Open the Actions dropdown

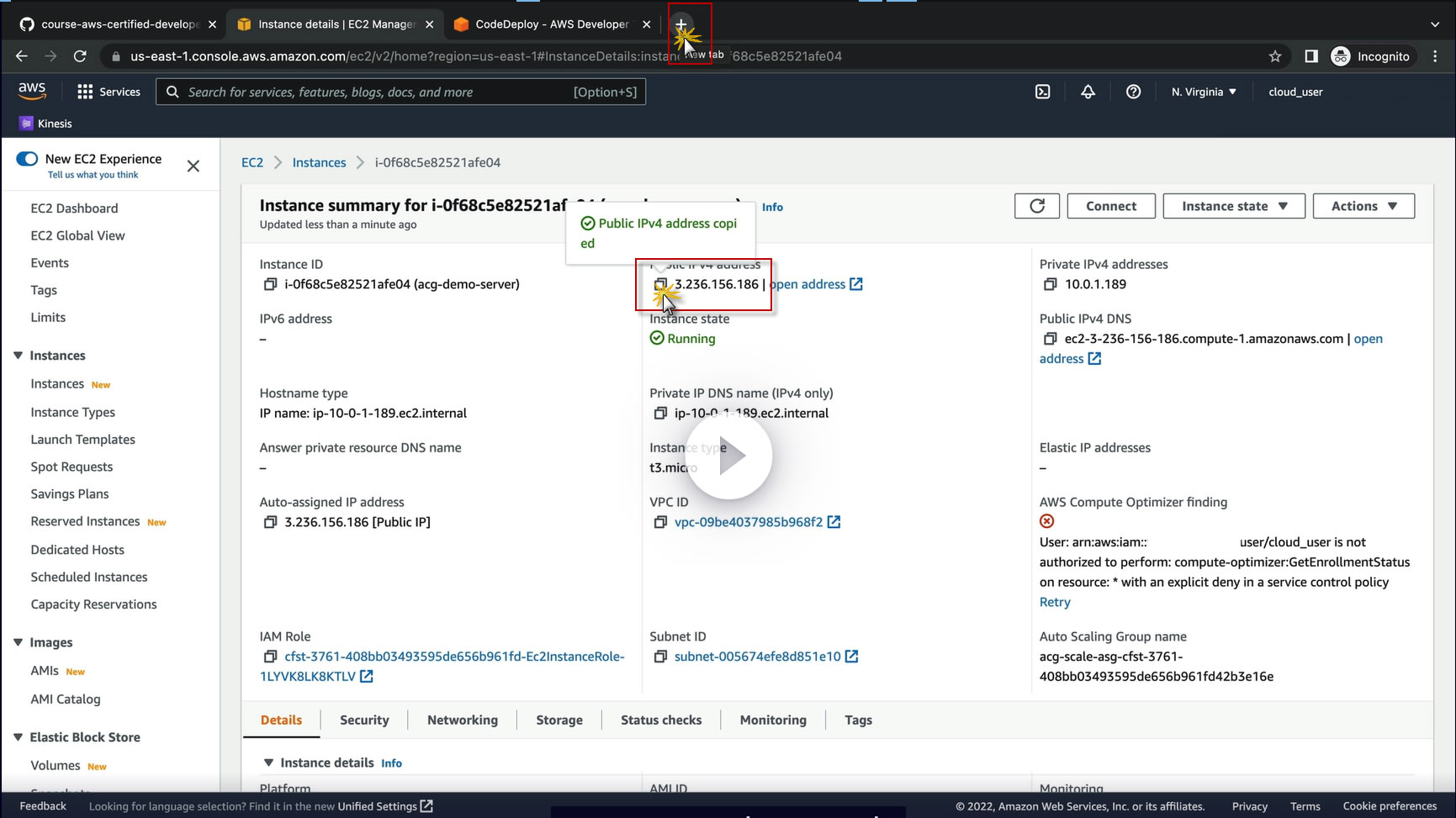(1363, 206)
